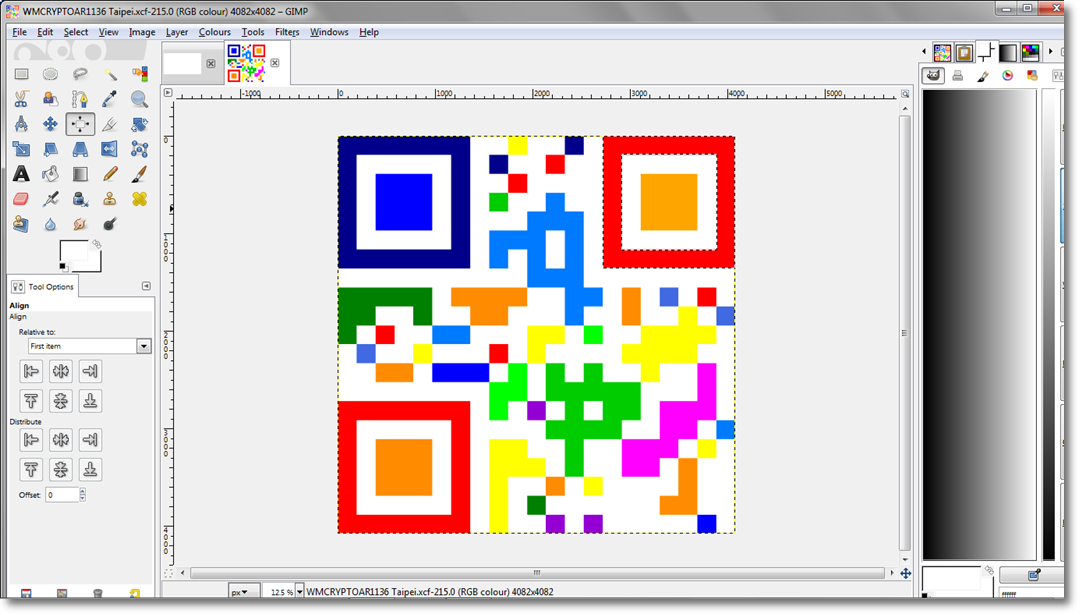1080x615 pixels.
Task: Select the Perspective Clone tool
Action: pyautogui.click(x=21, y=224)
